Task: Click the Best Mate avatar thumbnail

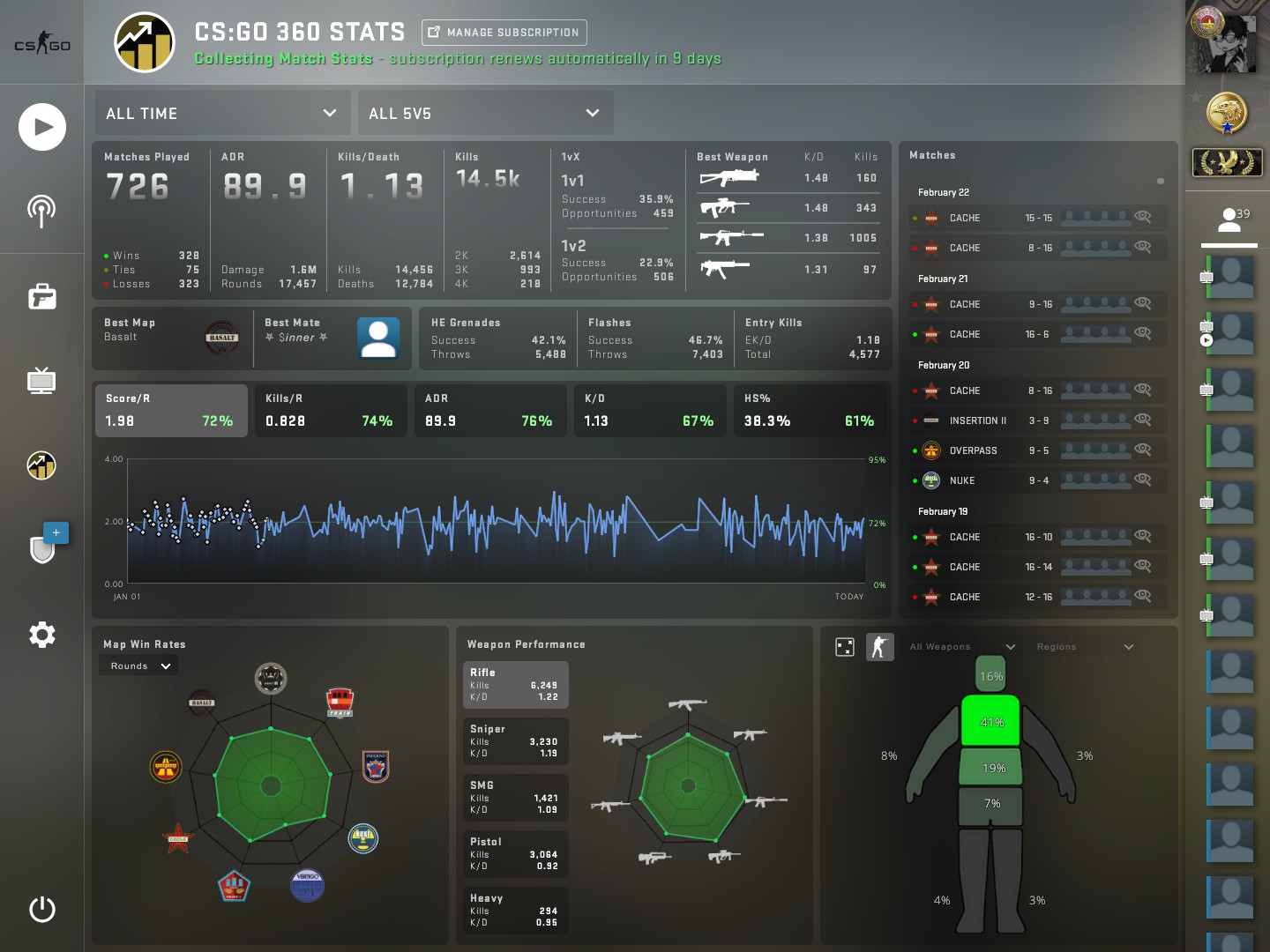Action: click(378, 338)
